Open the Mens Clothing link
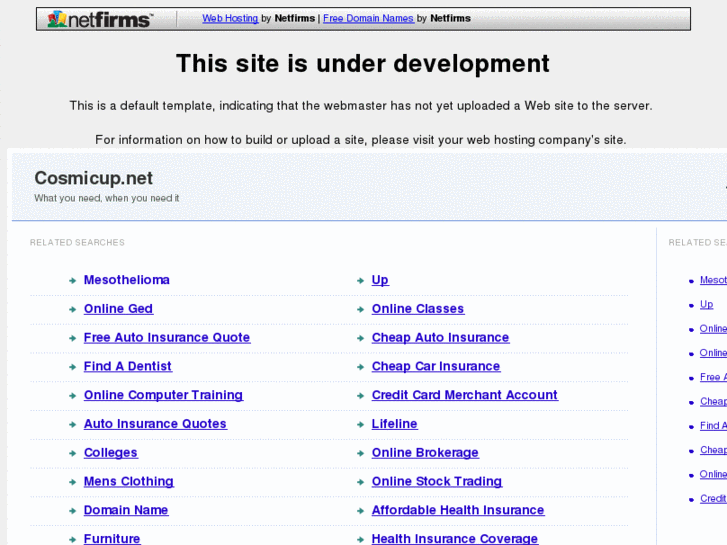 pyautogui.click(x=129, y=481)
